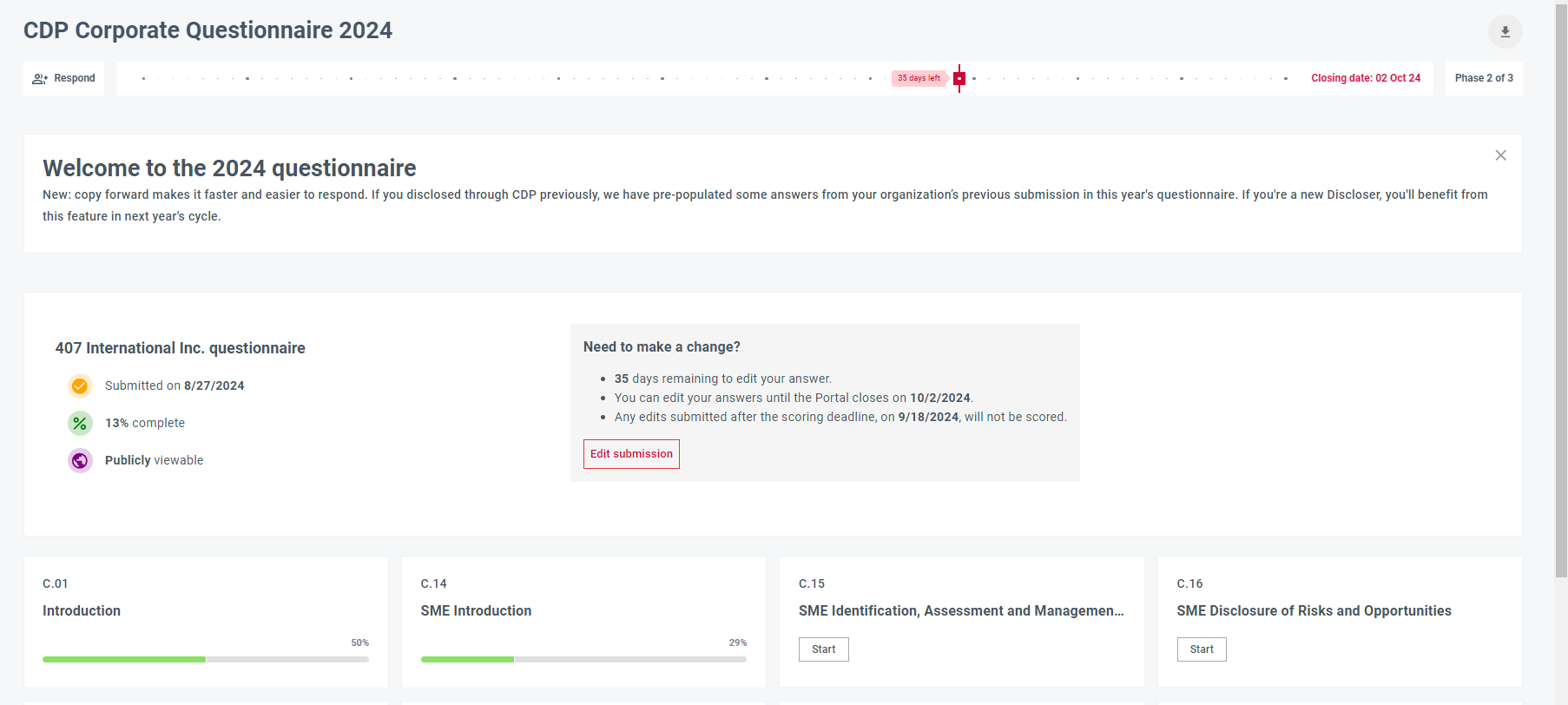This screenshot has width=1568, height=705.
Task: Click the Closing date: 02 Oct 24 text
Action: pos(1366,78)
